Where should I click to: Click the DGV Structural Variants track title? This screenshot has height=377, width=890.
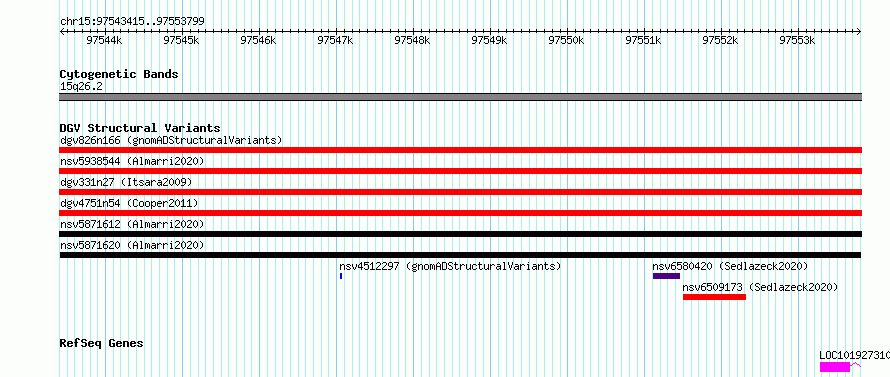[x=140, y=128]
